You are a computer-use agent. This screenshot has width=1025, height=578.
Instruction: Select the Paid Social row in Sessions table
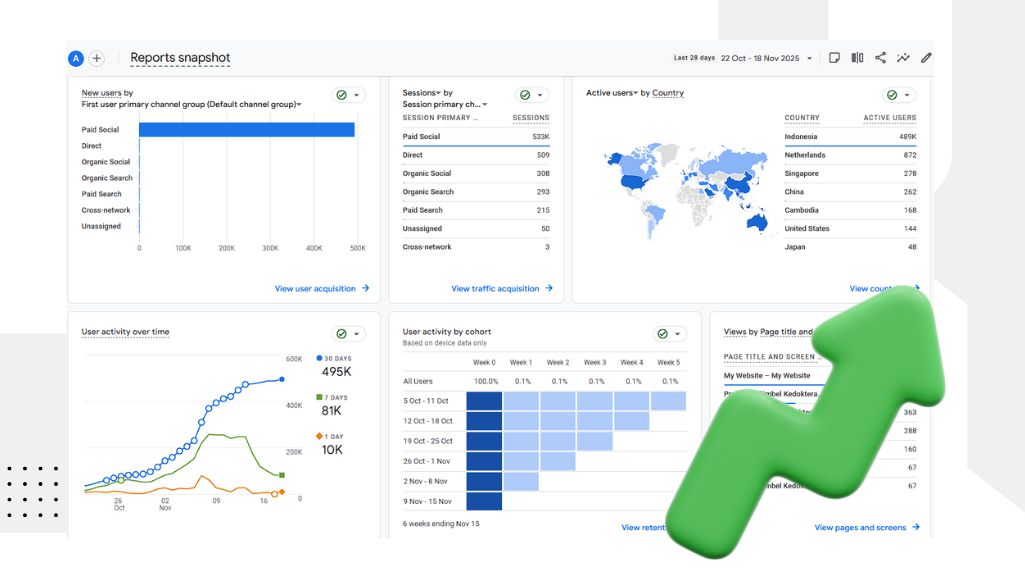475,137
